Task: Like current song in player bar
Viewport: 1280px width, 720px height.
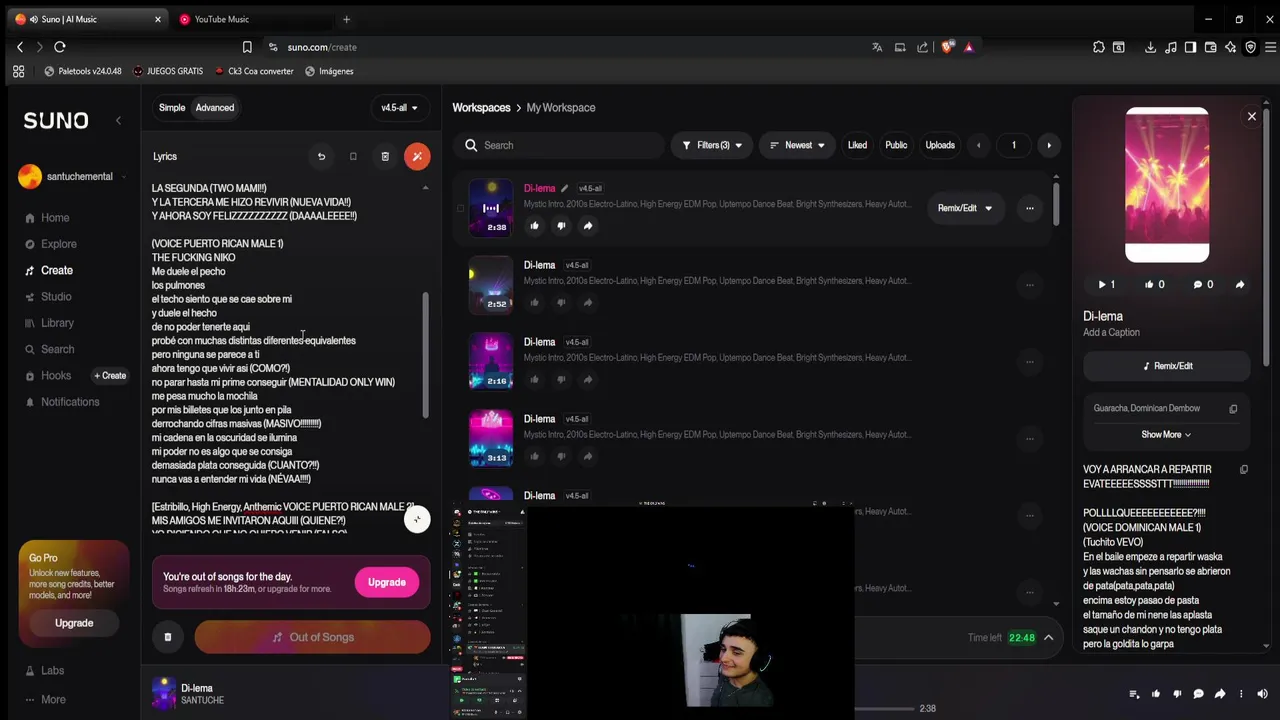Action: pyautogui.click(x=1156, y=694)
